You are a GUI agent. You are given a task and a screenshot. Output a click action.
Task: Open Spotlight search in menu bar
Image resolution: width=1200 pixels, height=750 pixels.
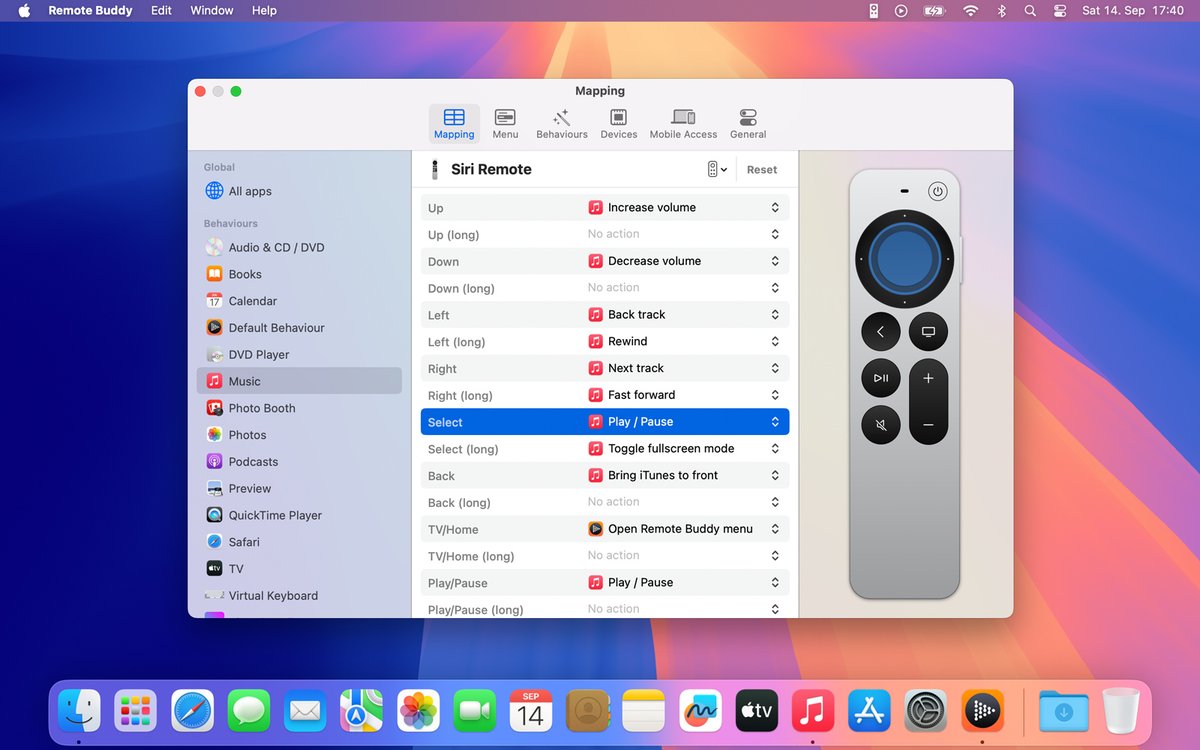tap(1030, 11)
